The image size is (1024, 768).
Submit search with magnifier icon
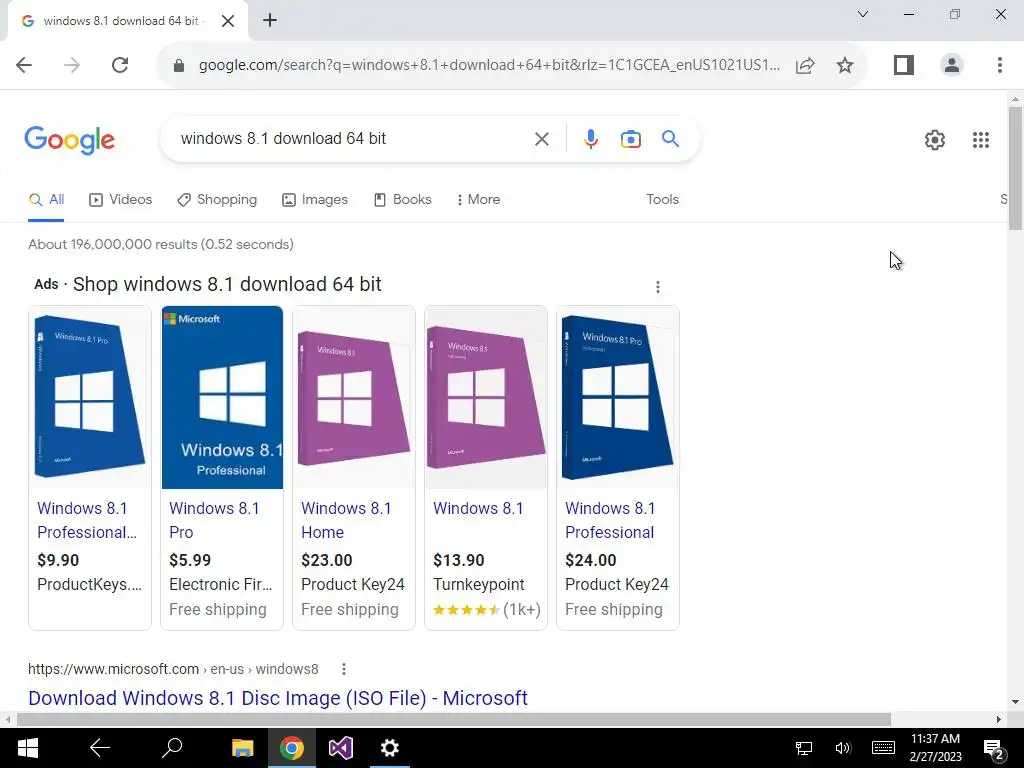point(670,138)
